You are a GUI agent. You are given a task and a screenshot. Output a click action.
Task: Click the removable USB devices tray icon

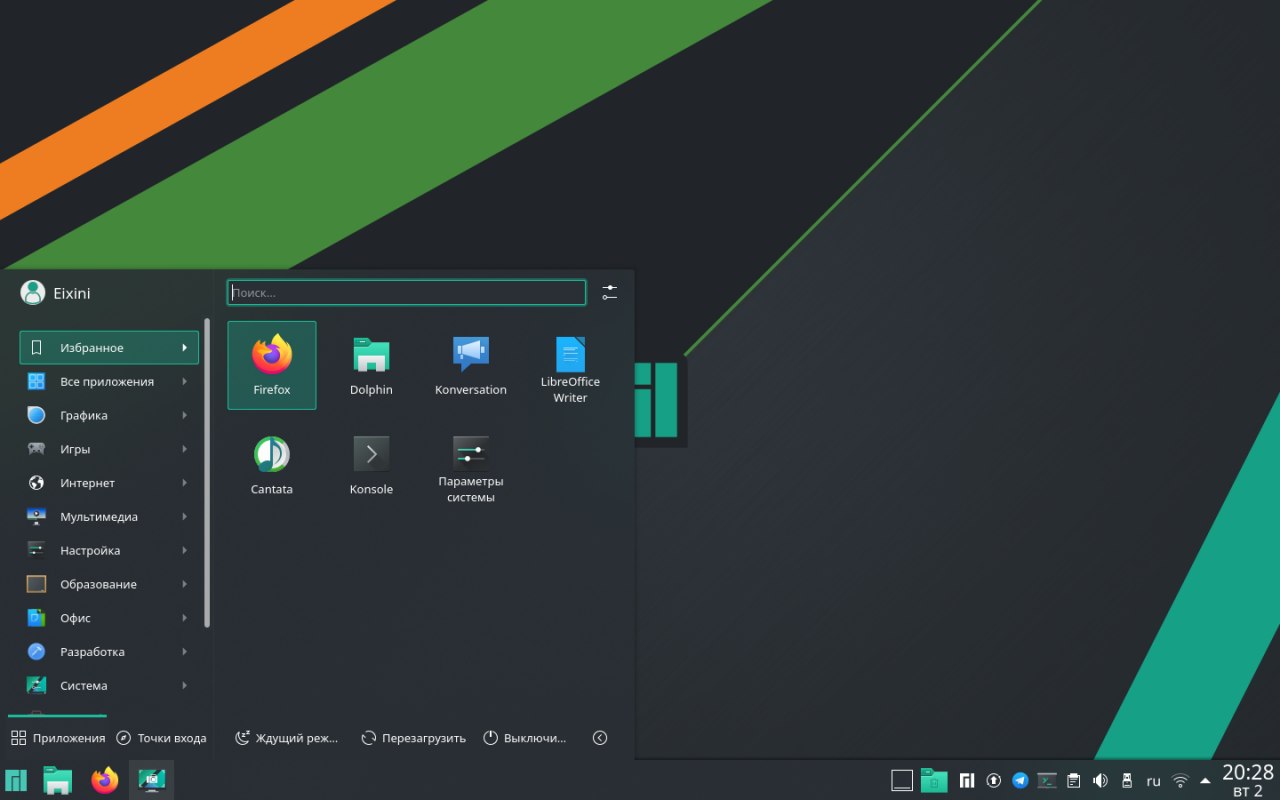click(1126, 780)
